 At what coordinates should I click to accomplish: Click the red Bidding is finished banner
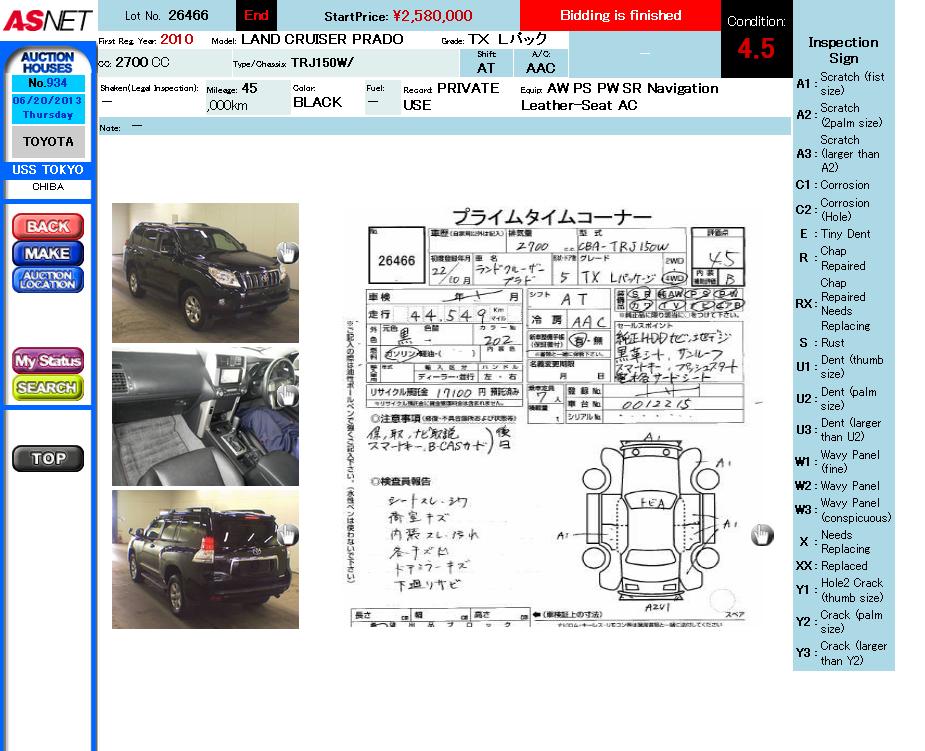pos(620,16)
